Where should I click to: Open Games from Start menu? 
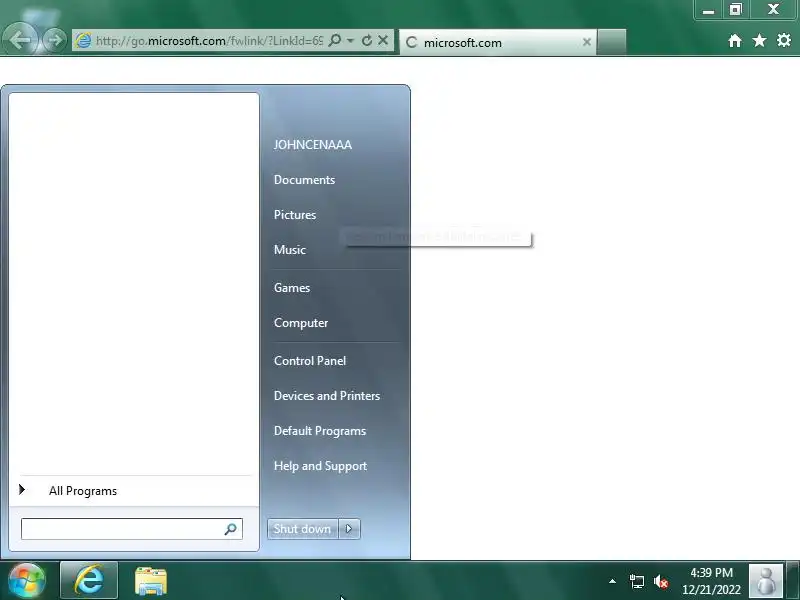coord(292,288)
